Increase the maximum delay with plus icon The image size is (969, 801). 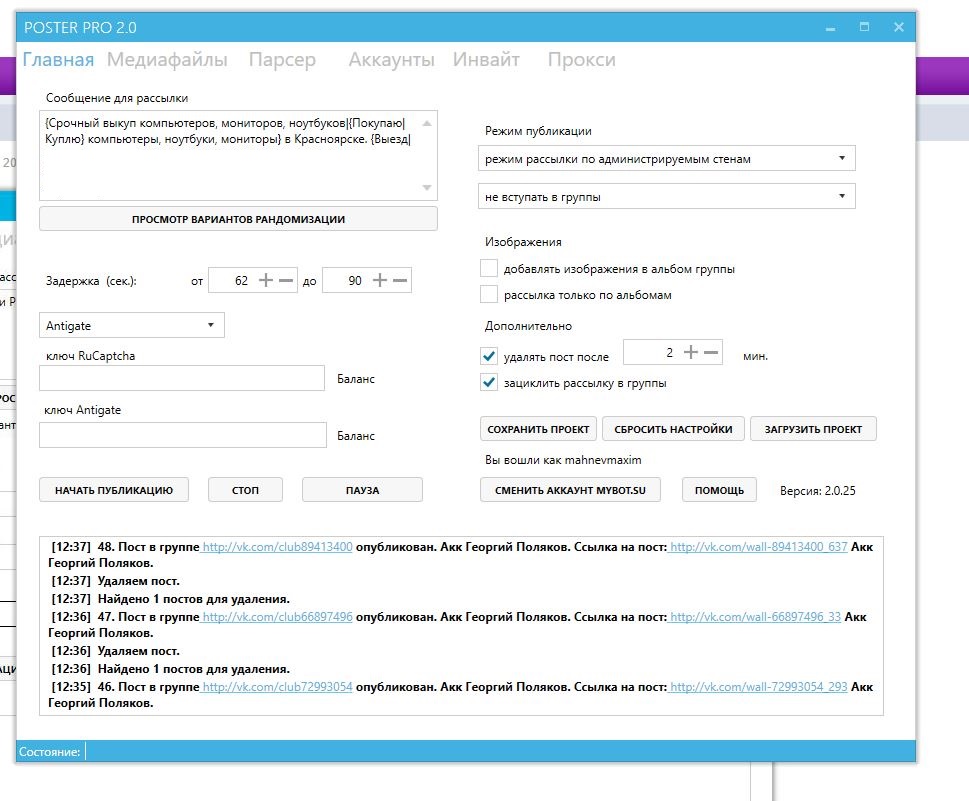(380, 281)
